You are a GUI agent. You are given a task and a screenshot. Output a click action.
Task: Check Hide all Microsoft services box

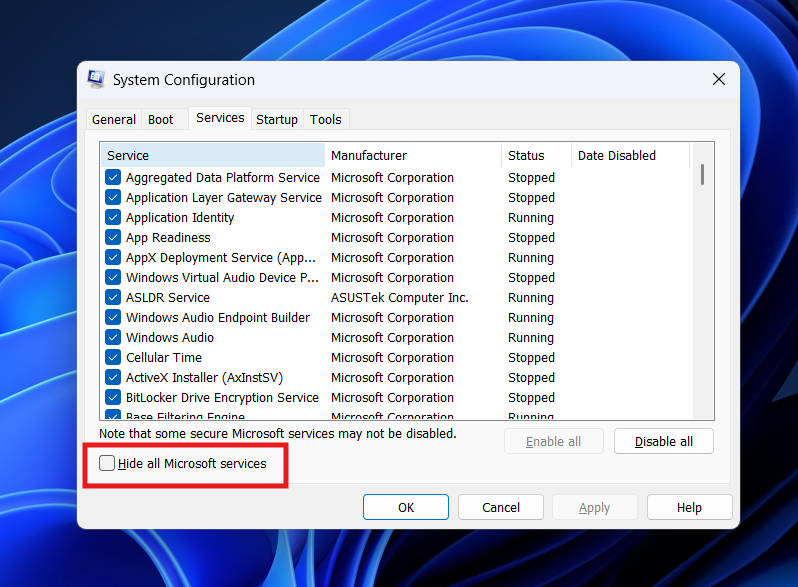(107, 463)
